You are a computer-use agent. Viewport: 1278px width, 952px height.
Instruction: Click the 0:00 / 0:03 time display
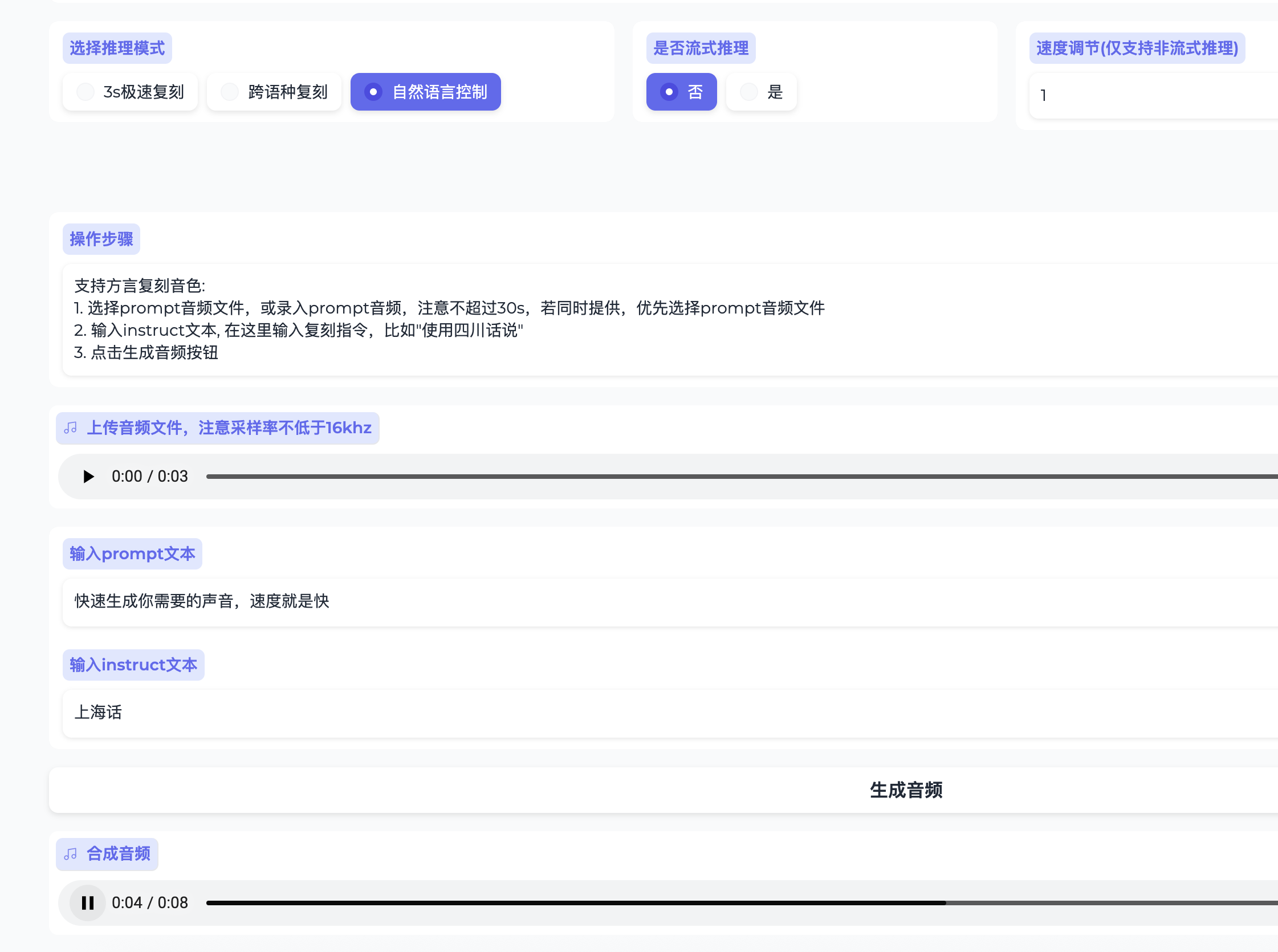150,477
